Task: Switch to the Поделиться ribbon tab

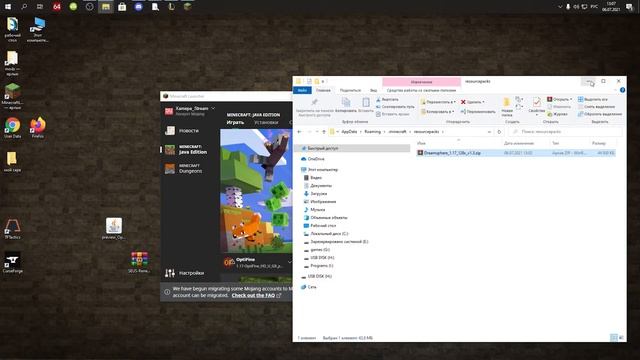Action: tap(350, 90)
